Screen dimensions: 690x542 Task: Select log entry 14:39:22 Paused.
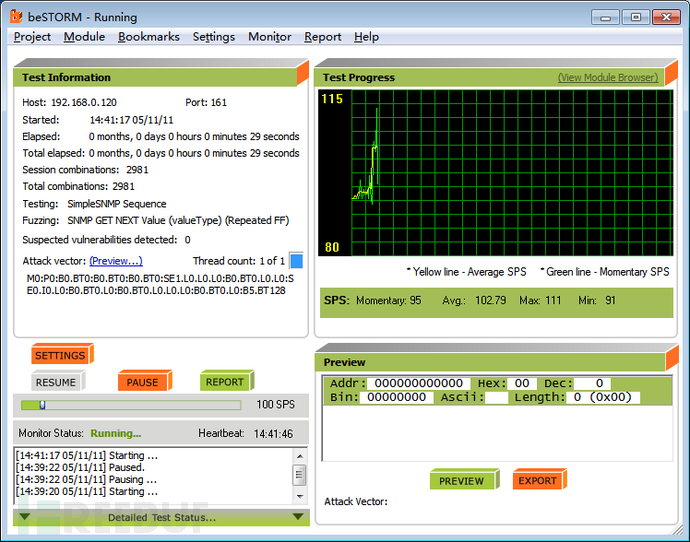tap(80, 467)
